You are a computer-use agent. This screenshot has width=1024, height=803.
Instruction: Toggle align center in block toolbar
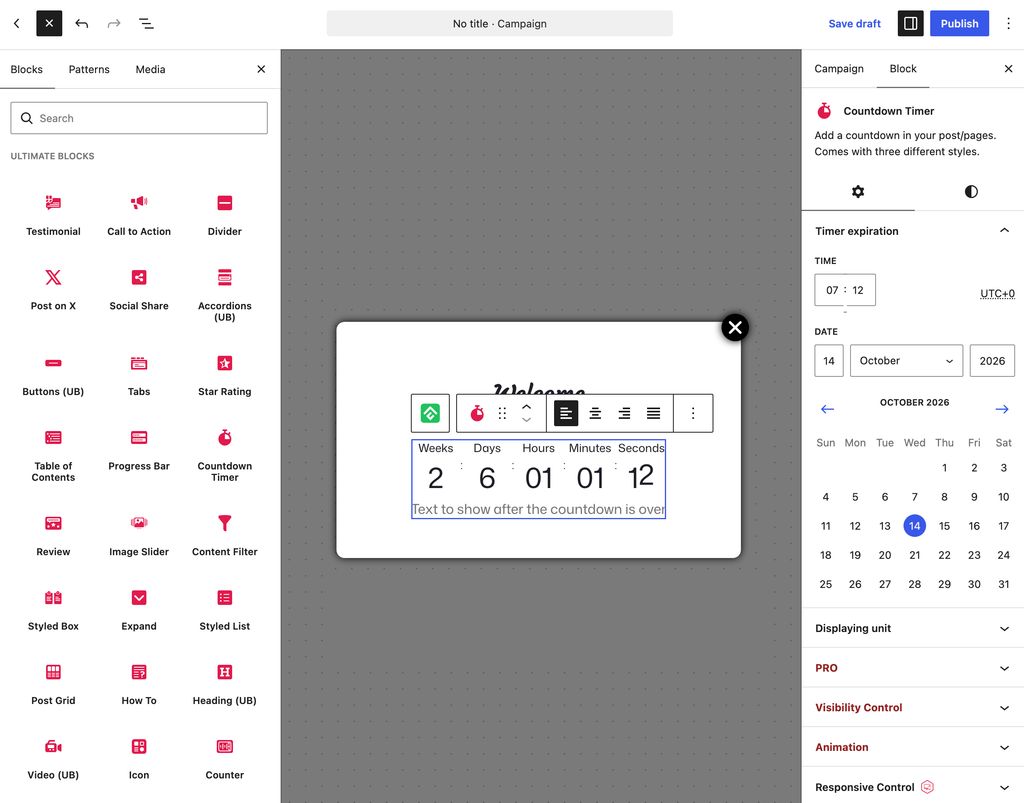pos(595,413)
